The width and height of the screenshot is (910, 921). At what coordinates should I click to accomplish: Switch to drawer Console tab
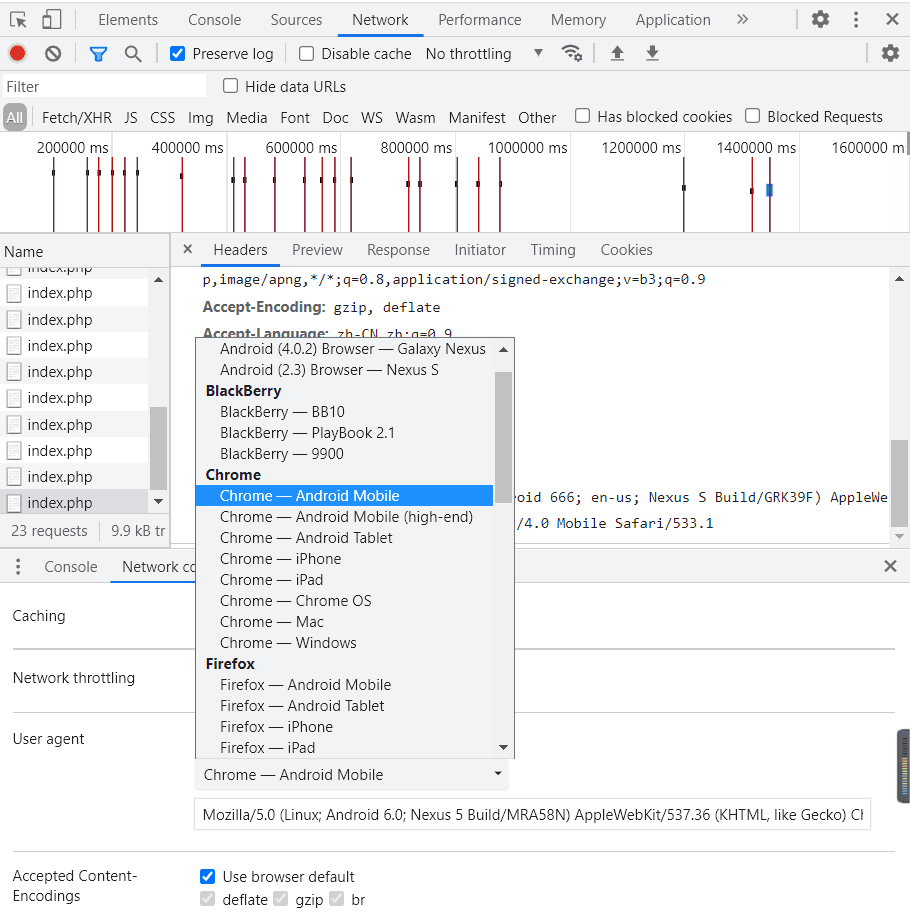point(70,566)
